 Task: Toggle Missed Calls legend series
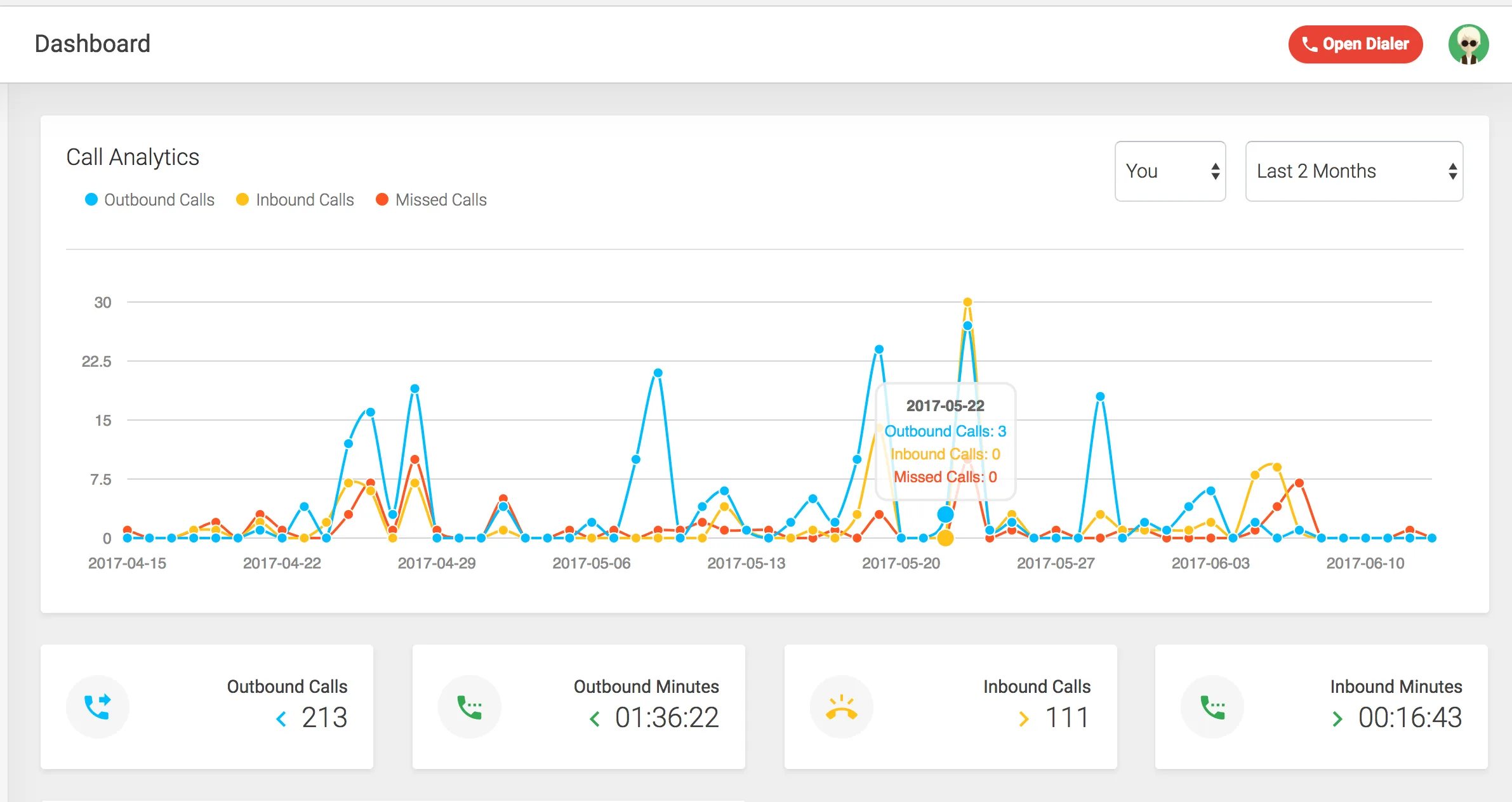(432, 200)
